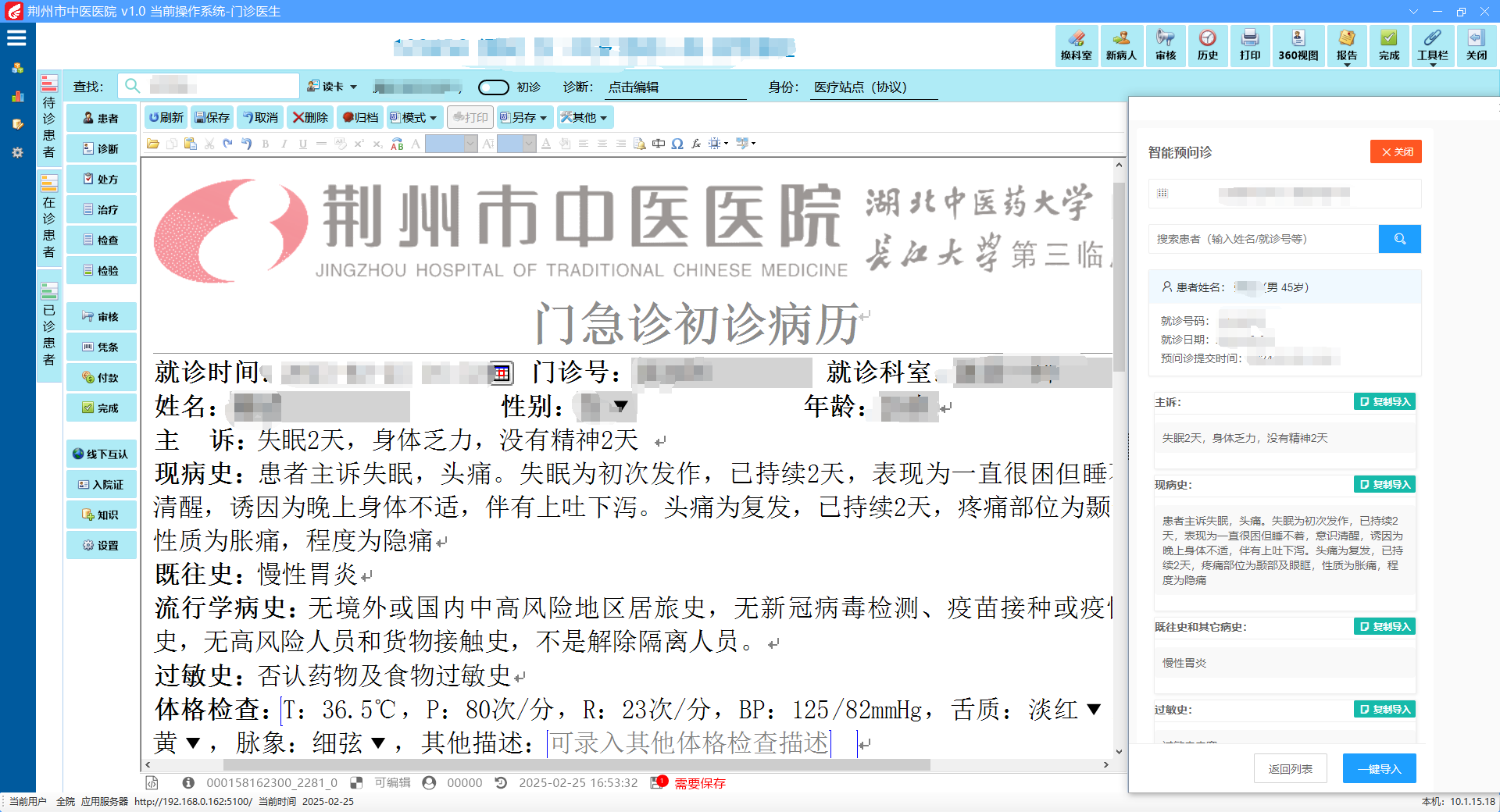Toggle the 初诊 switch
The width and height of the screenshot is (1500, 812).
(x=494, y=87)
